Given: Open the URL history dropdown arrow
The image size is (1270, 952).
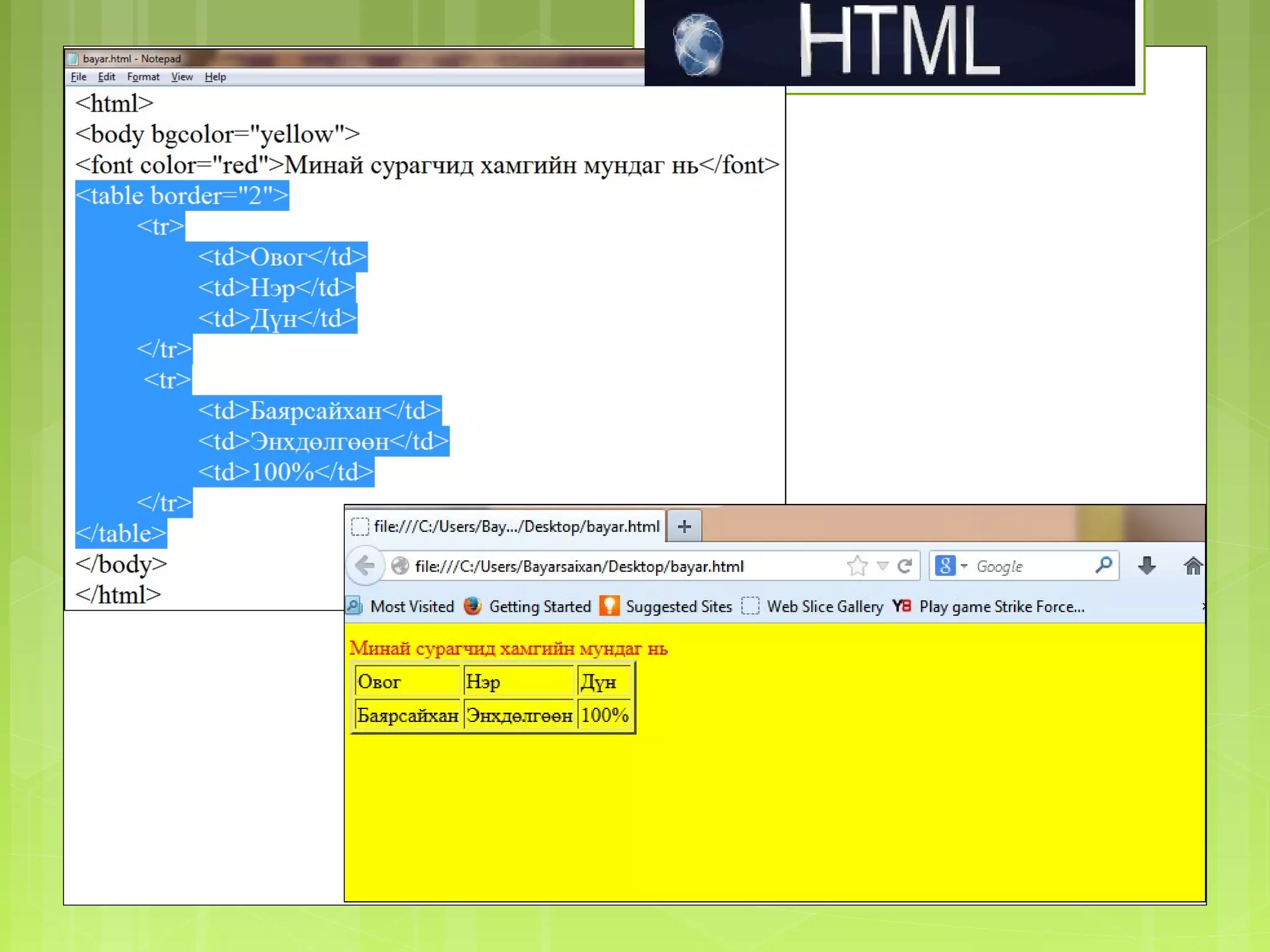Looking at the screenshot, I should (x=882, y=566).
